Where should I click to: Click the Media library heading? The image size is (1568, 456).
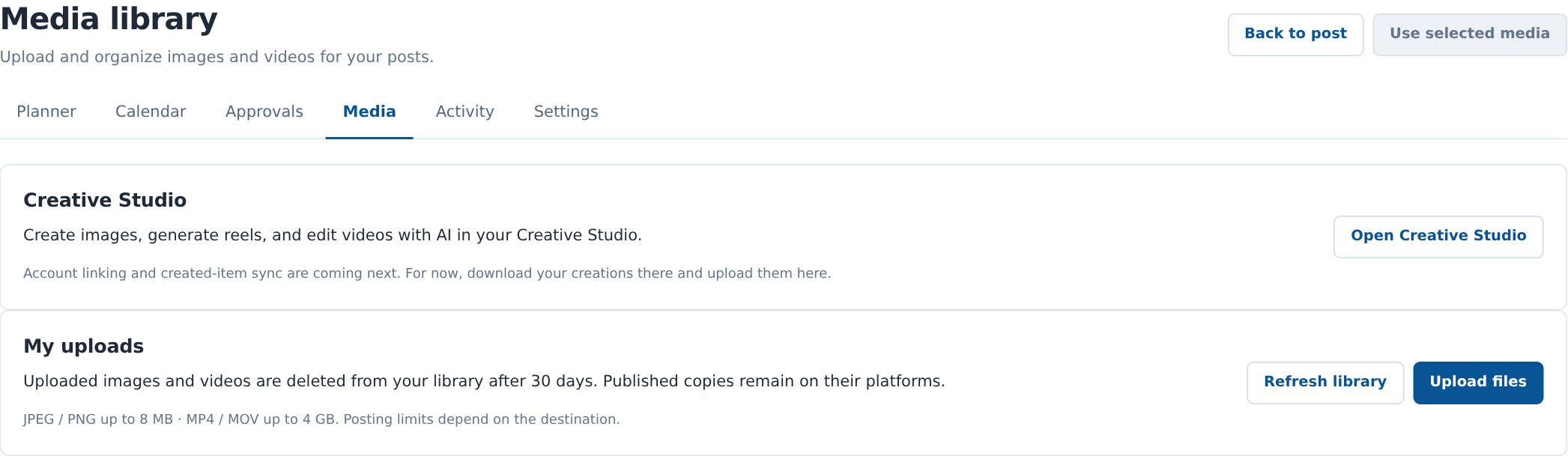[109, 19]
